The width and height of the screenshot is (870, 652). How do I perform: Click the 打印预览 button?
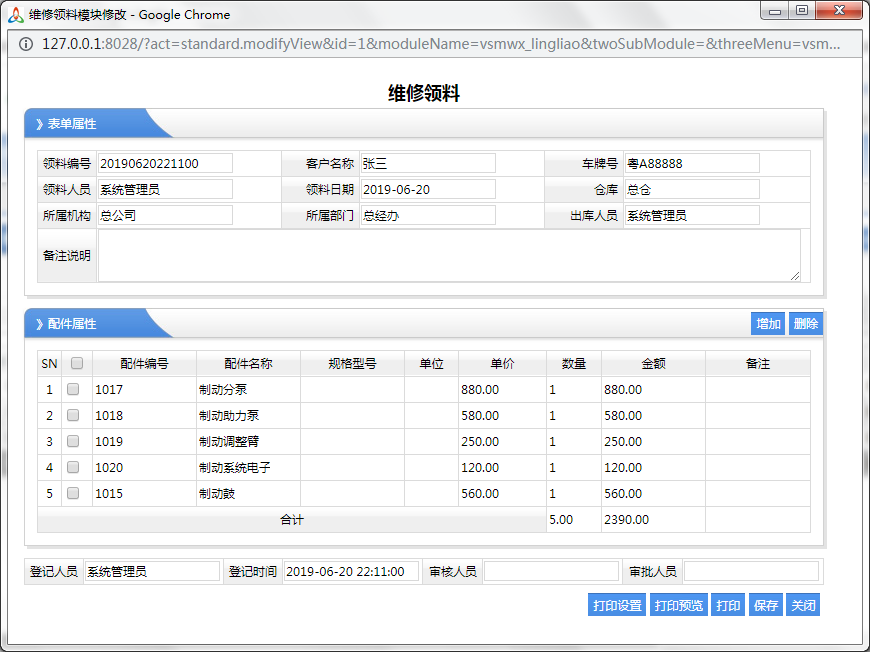pos(679,605)
